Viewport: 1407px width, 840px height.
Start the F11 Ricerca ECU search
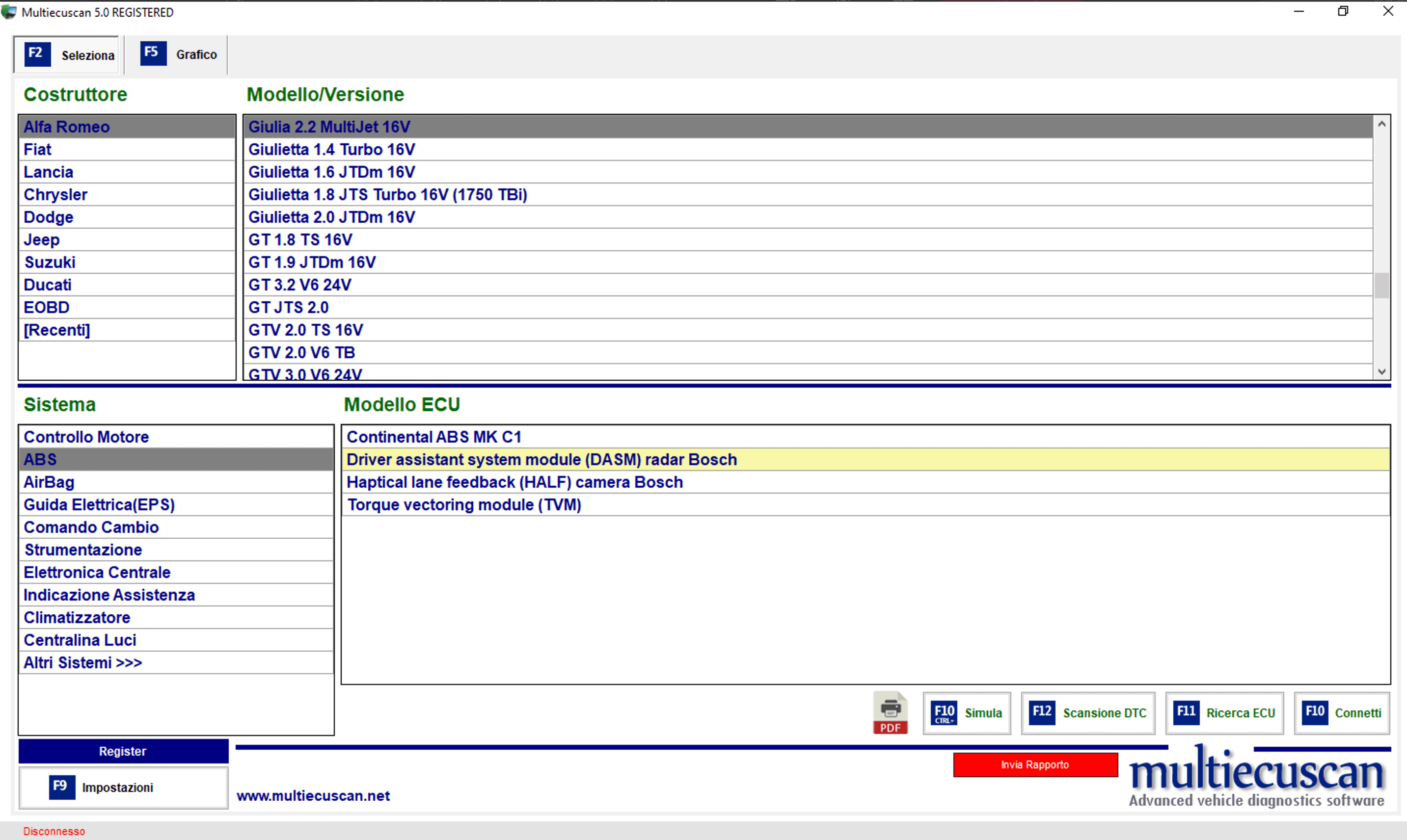tap(1224, 712)
